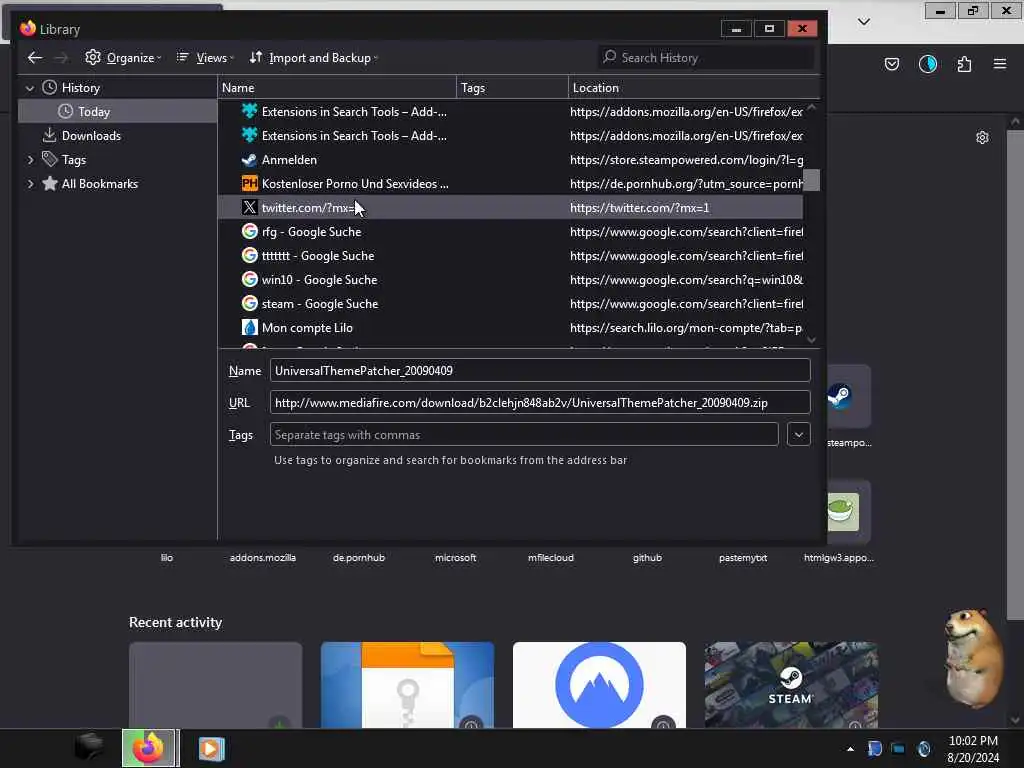Open the Extensions puzzle icon
Viewport: 1024px width, 768px height.
[964, 64]
